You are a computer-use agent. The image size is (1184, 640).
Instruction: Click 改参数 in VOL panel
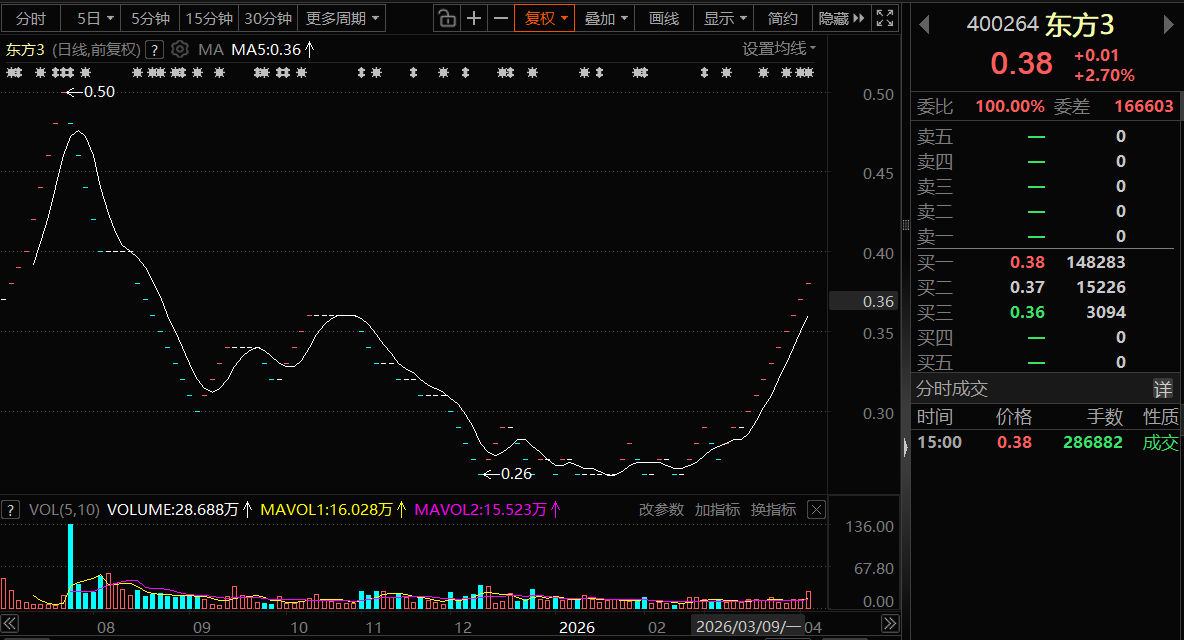click(661, 509)
